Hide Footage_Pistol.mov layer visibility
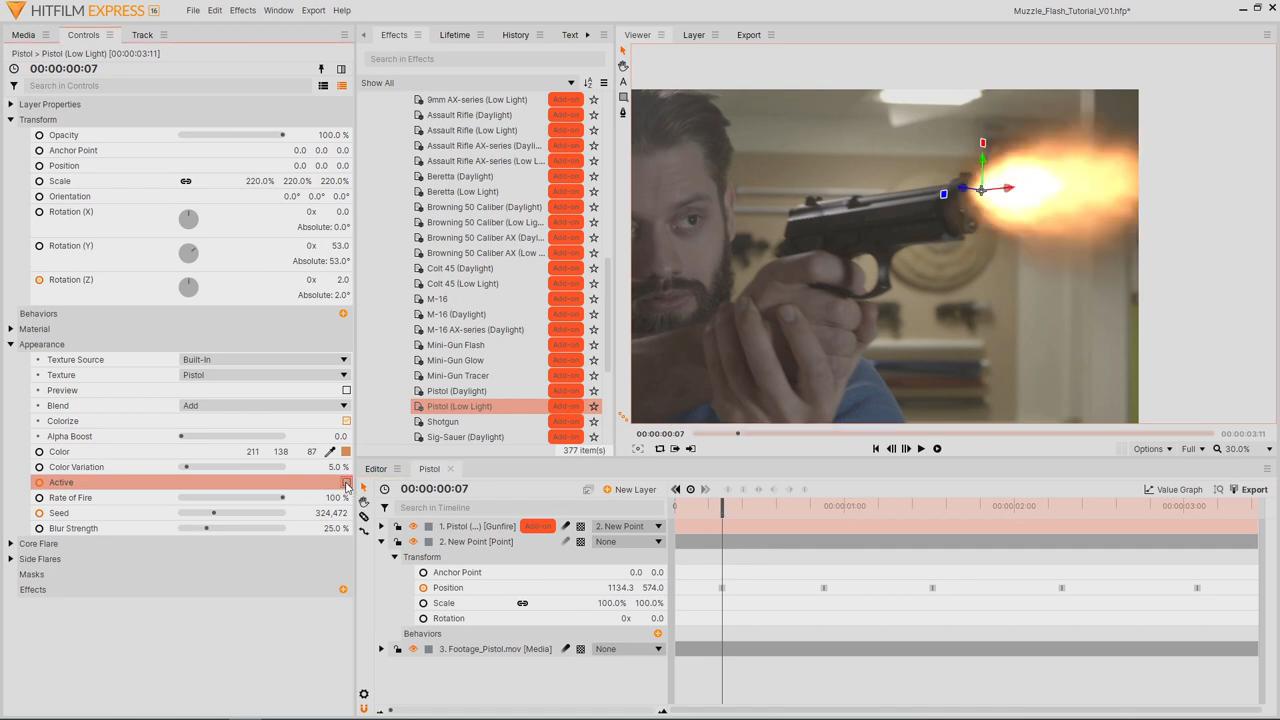 (x=413, y=649)
